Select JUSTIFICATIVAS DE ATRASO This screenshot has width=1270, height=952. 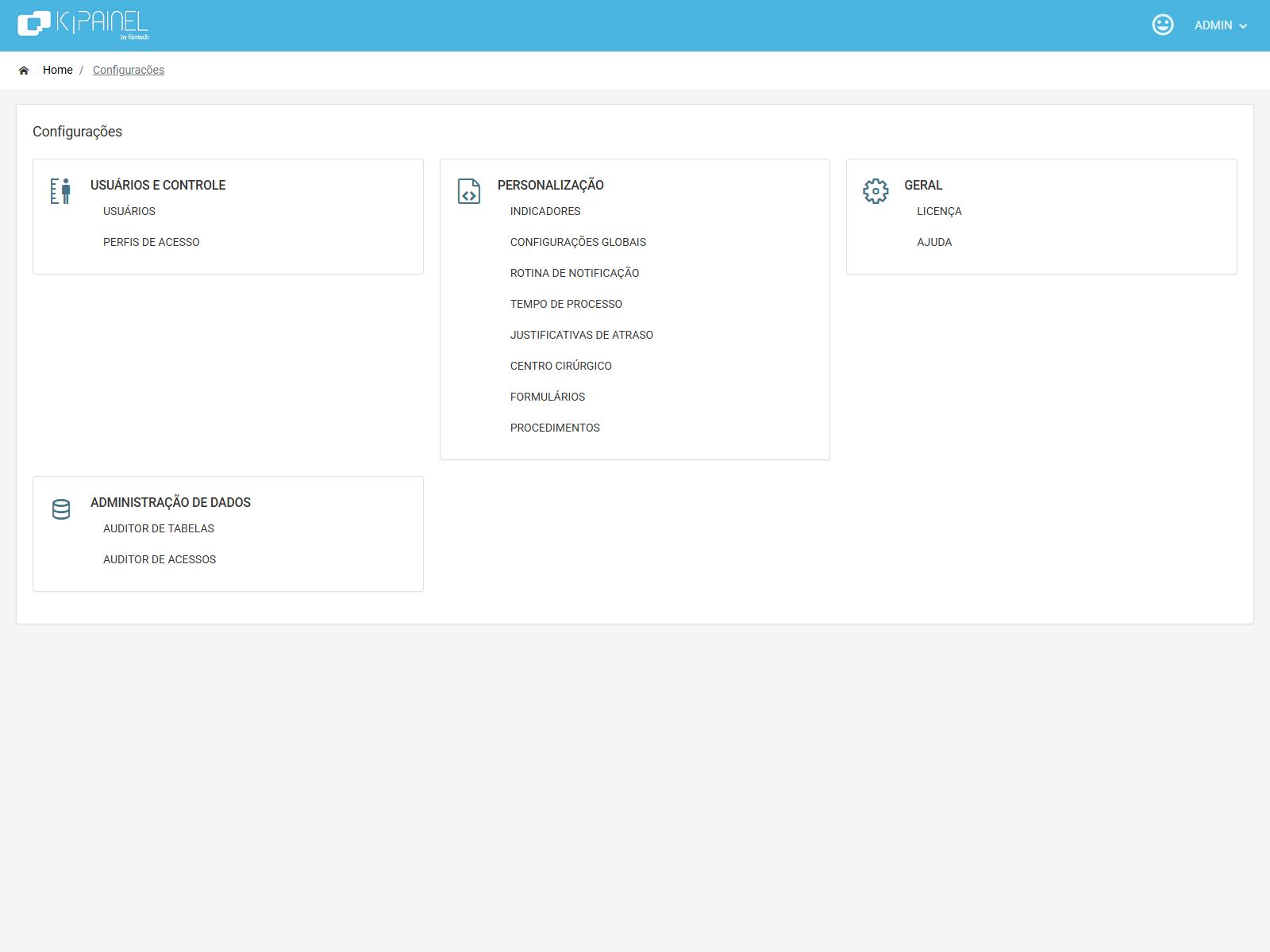click(582, 335)
